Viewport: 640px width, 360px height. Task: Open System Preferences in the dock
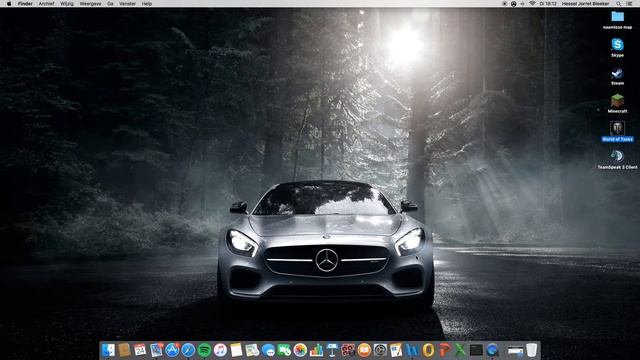pyautogui.click(x=380, y=350)
